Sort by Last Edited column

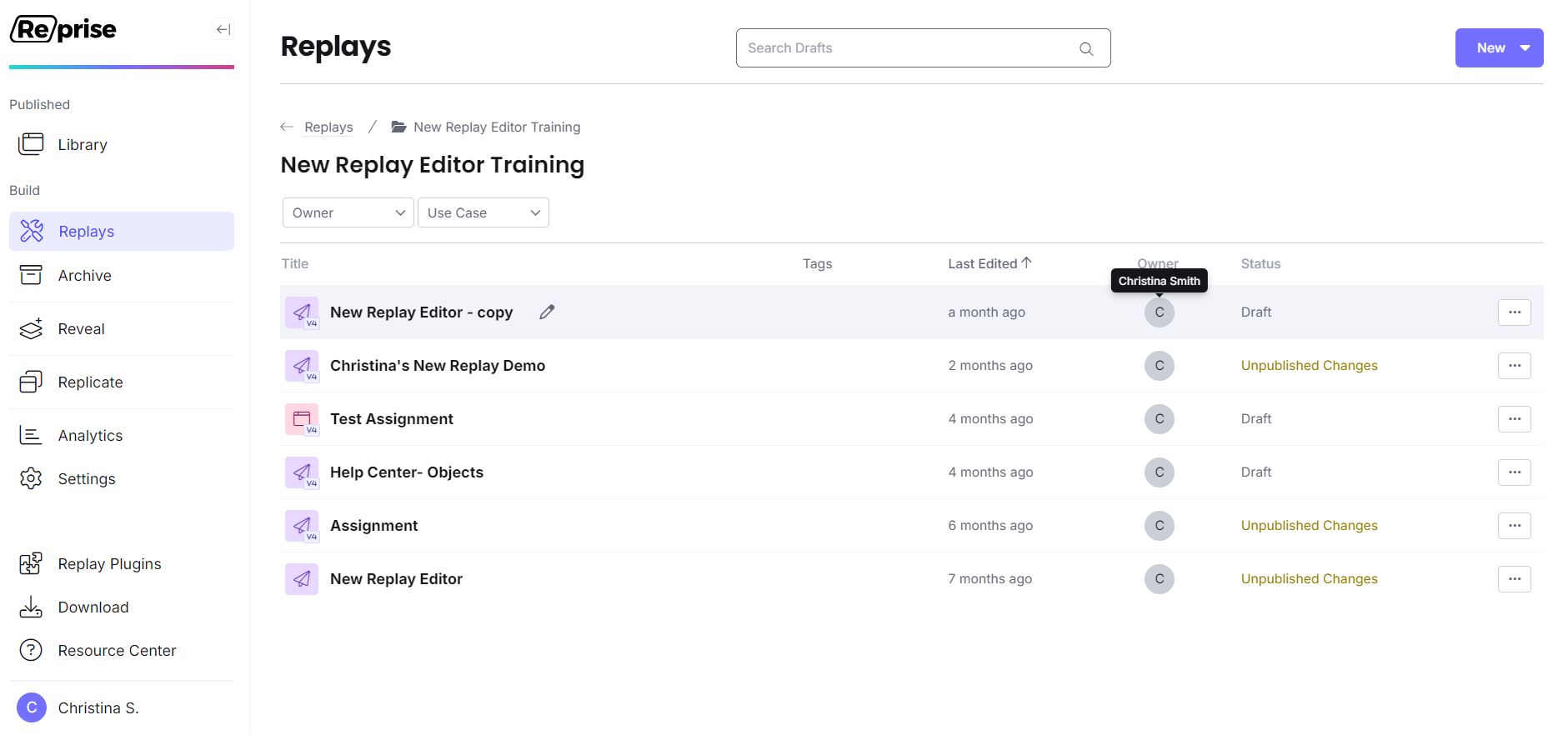pos(989,263)
